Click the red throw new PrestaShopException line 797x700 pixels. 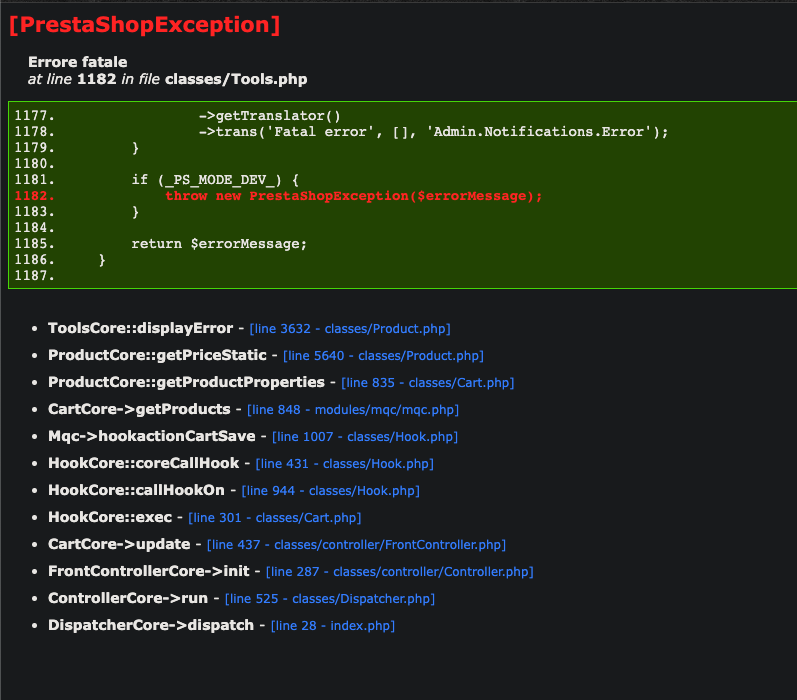[x=354, y=196]
